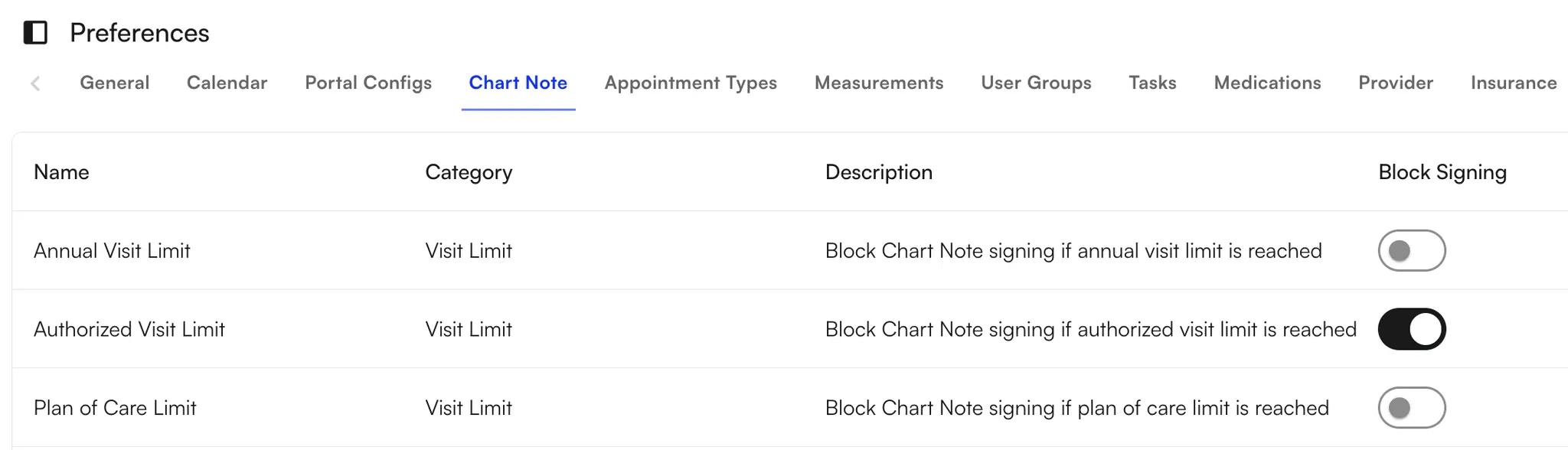Enable Block Signing for Annual Visit Limit
This screenshot has width=1568, height=450.
pos(1411,250)
